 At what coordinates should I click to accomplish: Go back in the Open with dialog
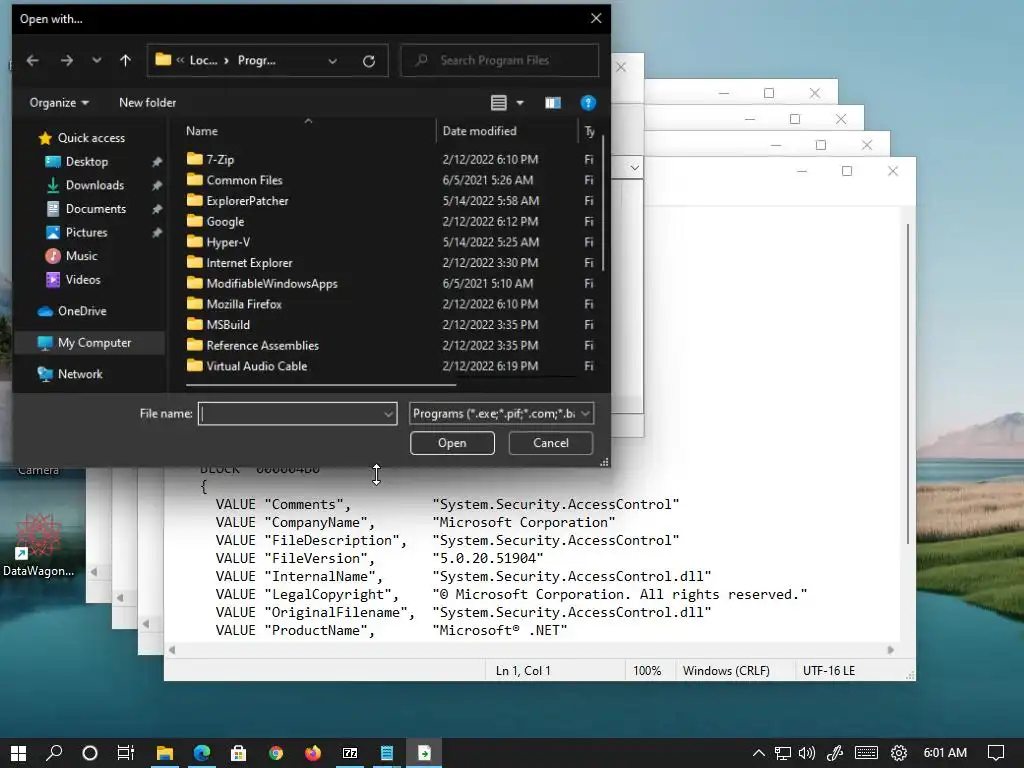click(33, 61)
